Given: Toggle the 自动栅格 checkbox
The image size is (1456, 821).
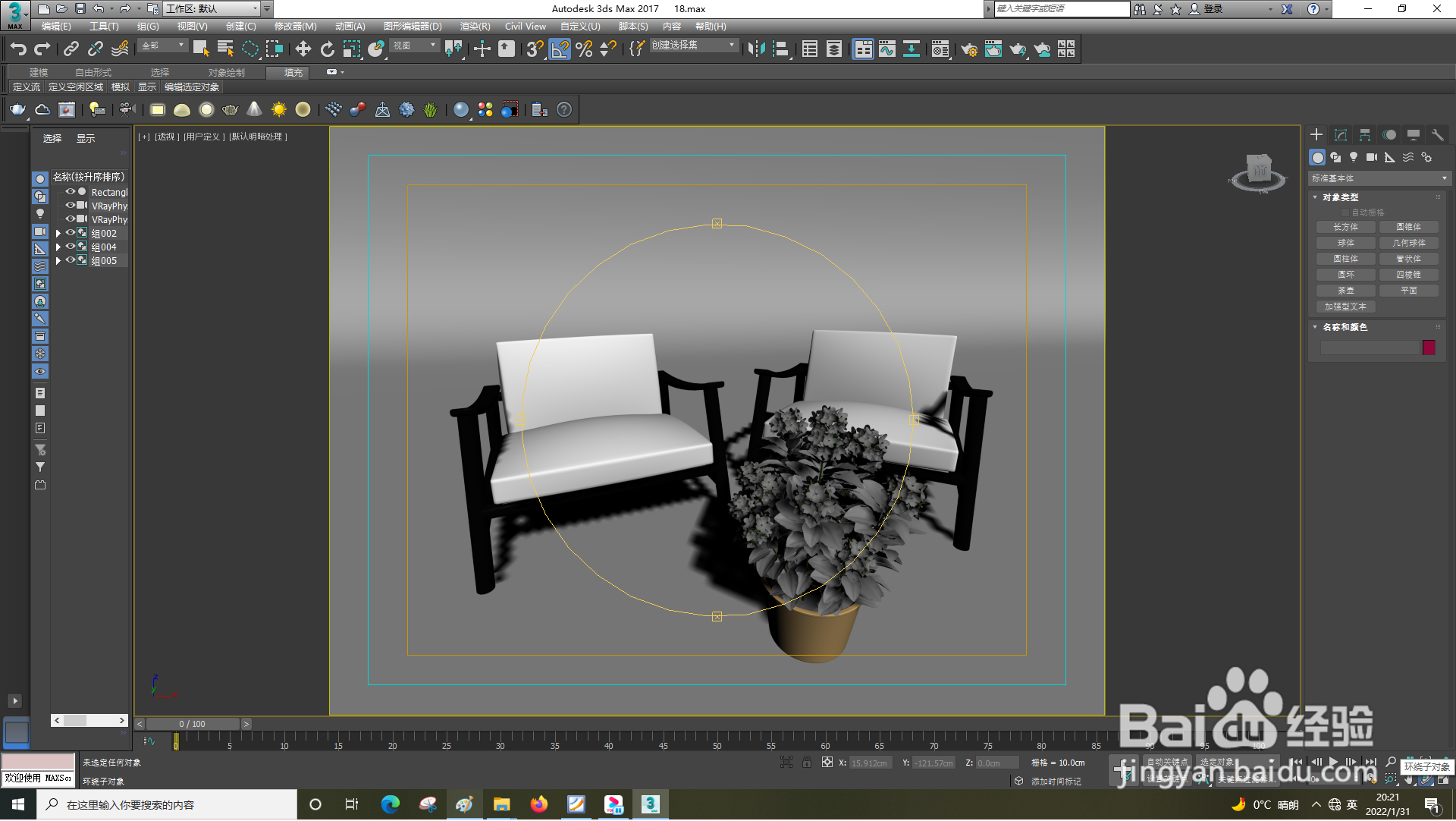Looking at the screenshot, I should [x=1346, y=212].
